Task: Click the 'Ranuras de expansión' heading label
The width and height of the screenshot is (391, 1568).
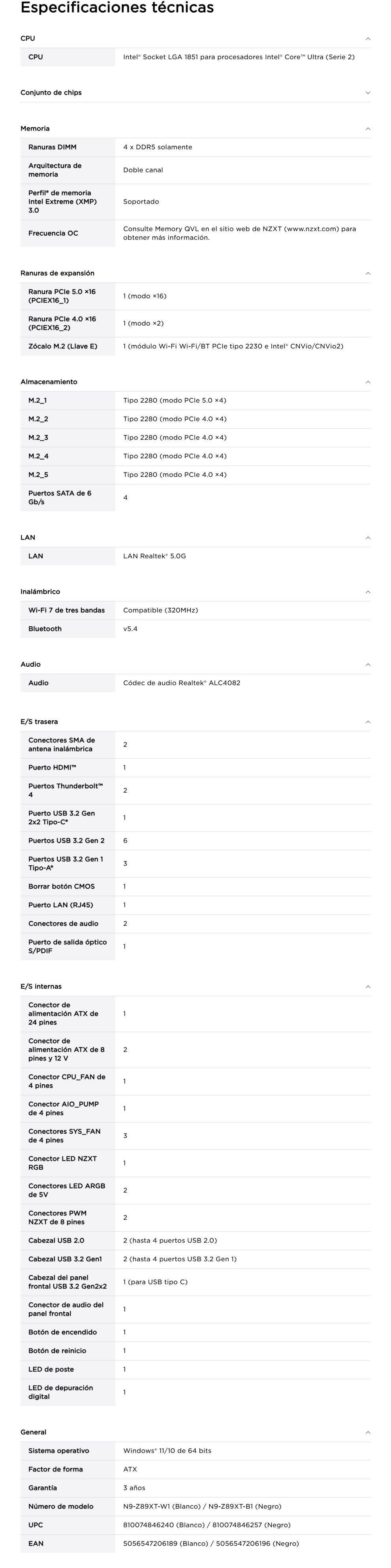Action: click(x=57, y=273)
